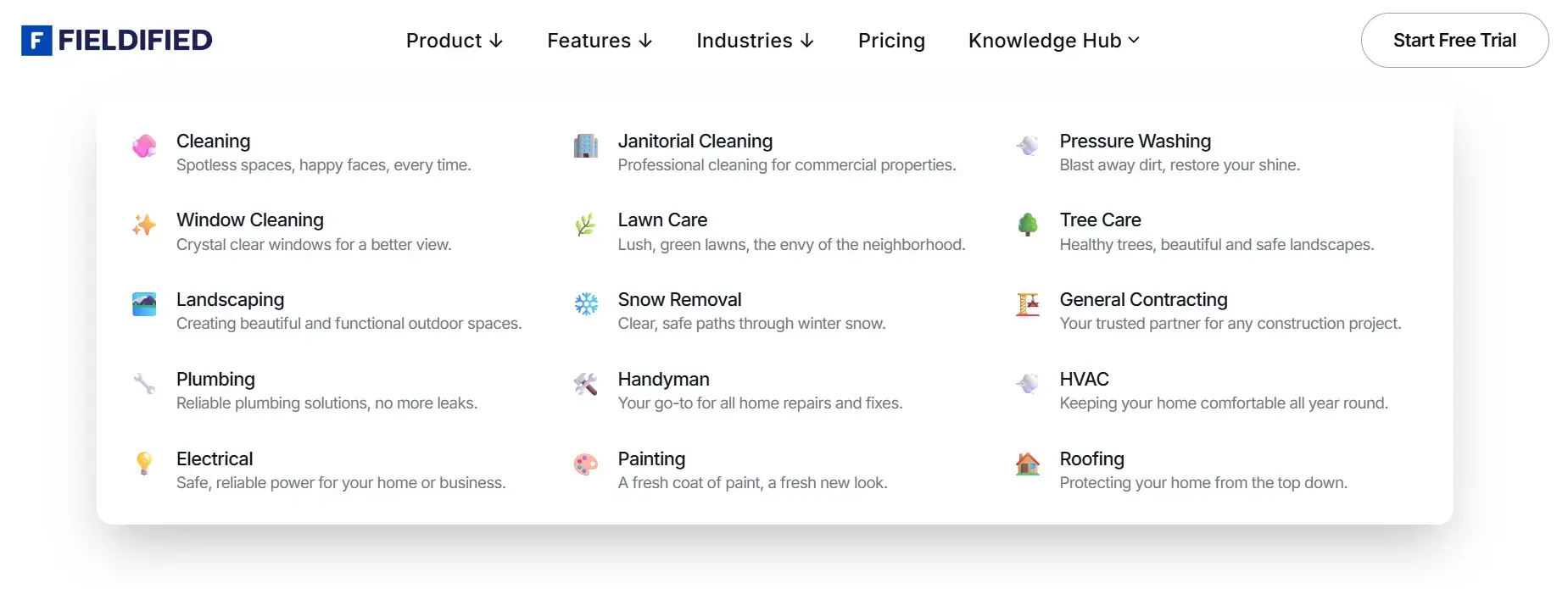Click the Electrical light bulb icon
Image resolution: width=1568 pixels, height=589 pixels.
[x=144, y=464]
